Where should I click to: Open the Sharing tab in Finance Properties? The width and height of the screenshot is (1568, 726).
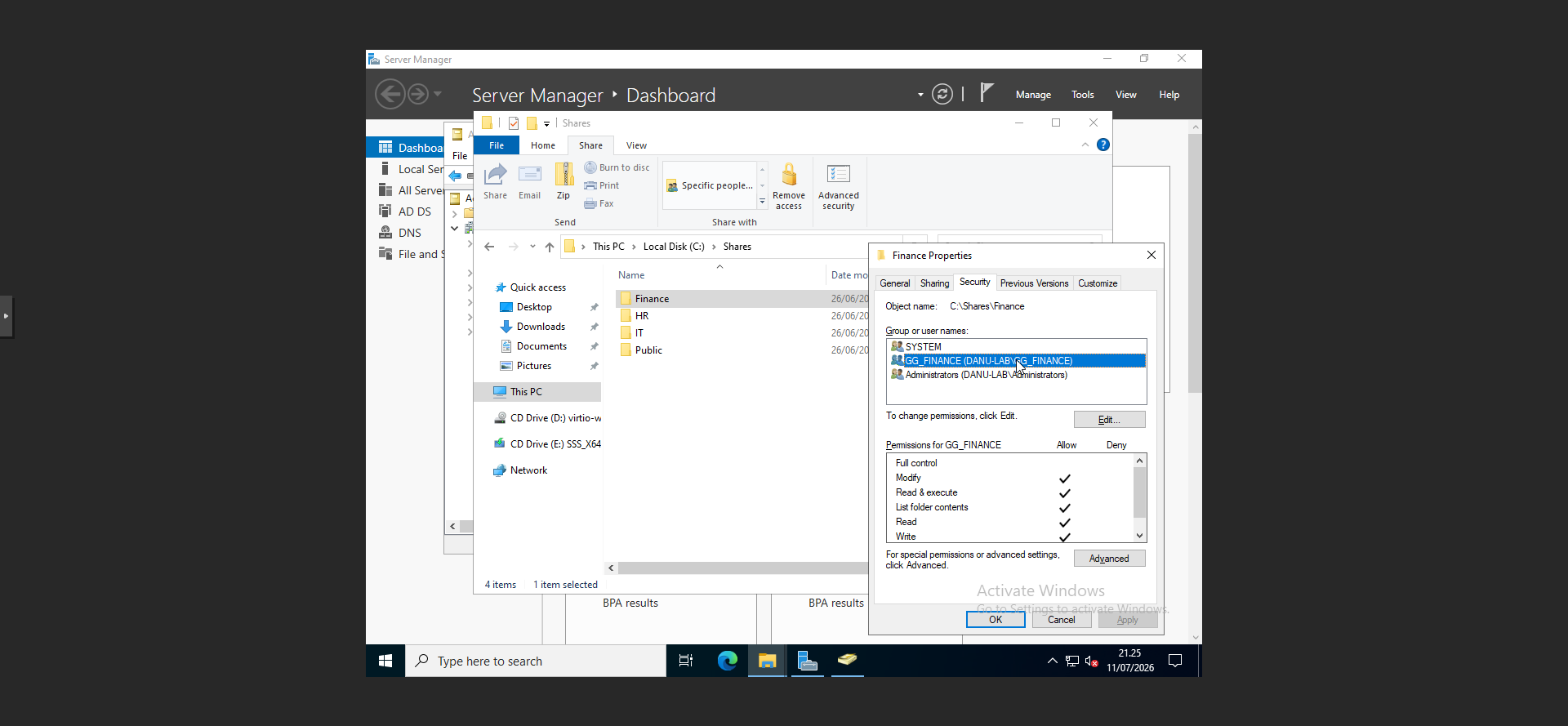point(934,283)
